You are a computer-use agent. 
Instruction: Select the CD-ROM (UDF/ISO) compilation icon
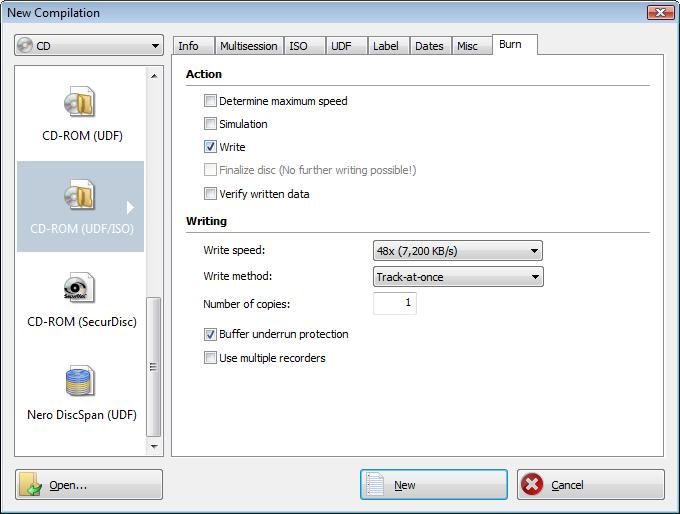pos(79,195)
